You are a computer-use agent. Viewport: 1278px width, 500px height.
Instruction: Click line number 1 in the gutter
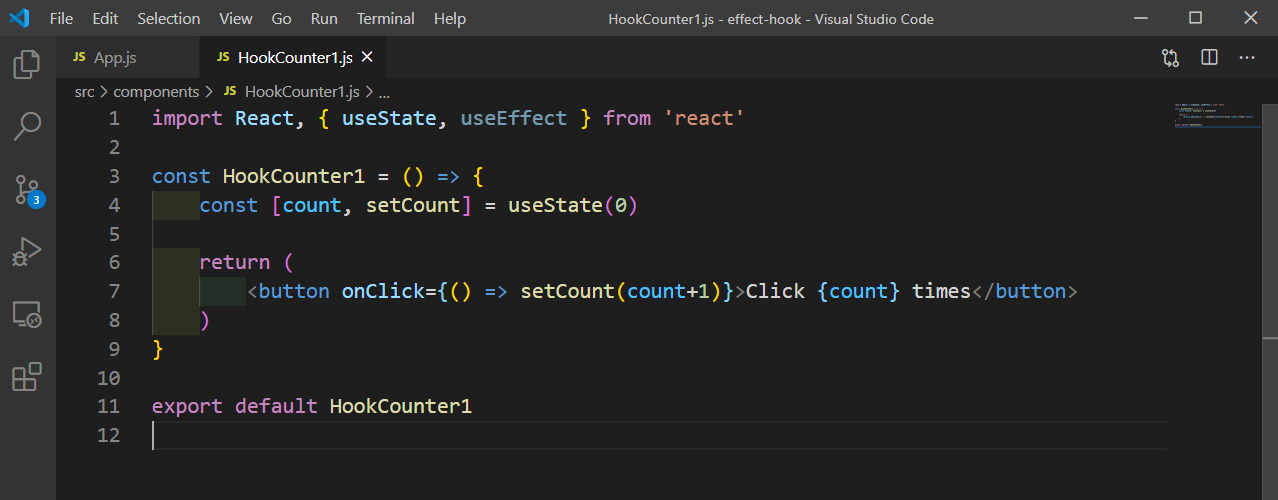(x=114, y=119)
